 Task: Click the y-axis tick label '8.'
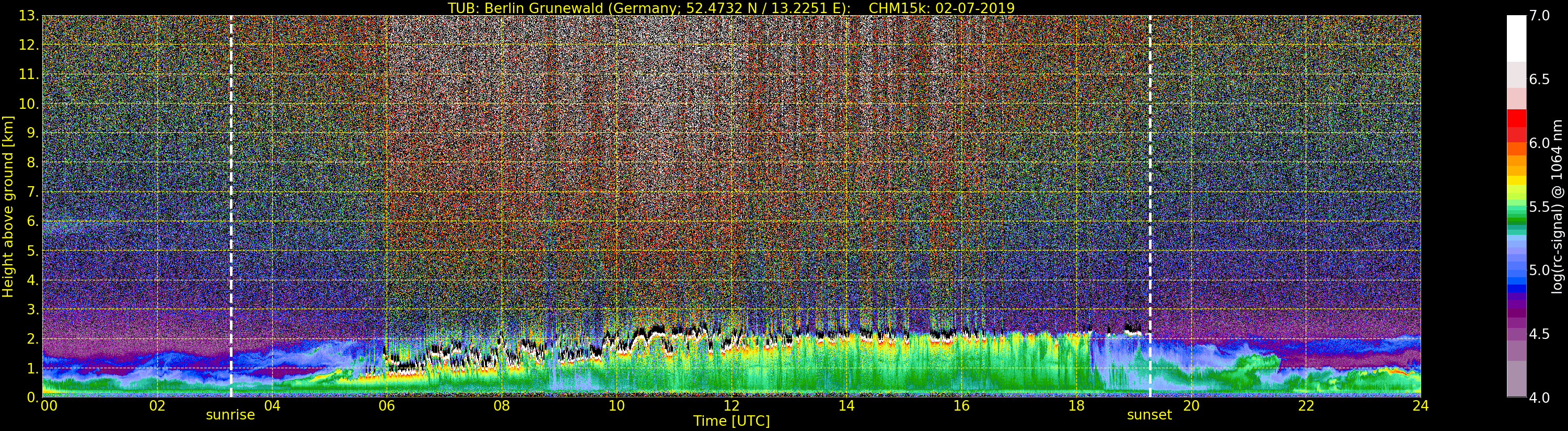pos(33,163)
